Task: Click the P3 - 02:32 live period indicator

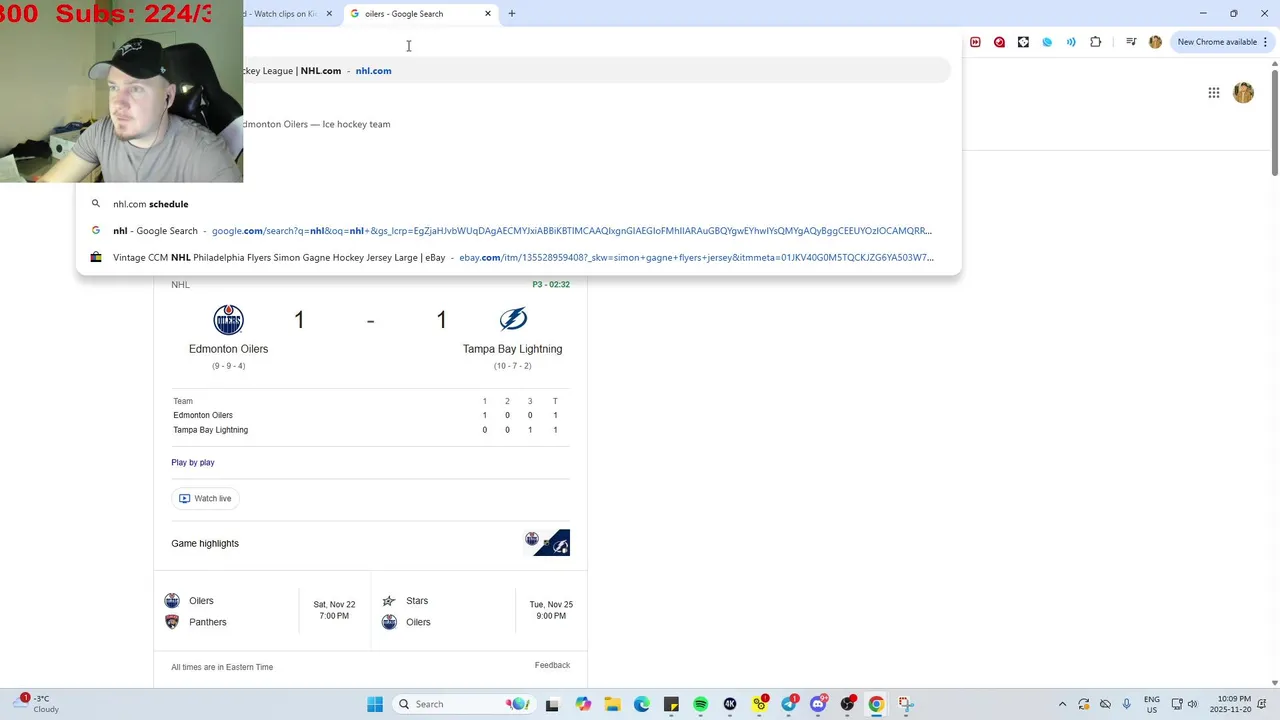Action: click(551, 285)
